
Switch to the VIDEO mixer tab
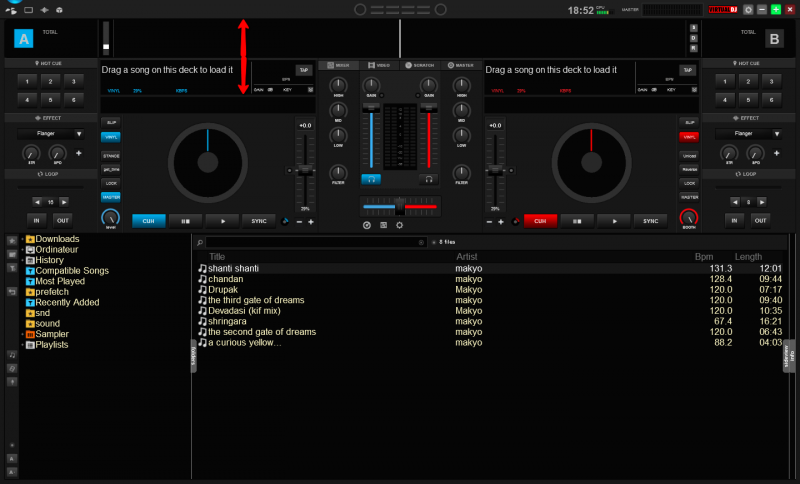pyautogui.click(x=379, y=65)
